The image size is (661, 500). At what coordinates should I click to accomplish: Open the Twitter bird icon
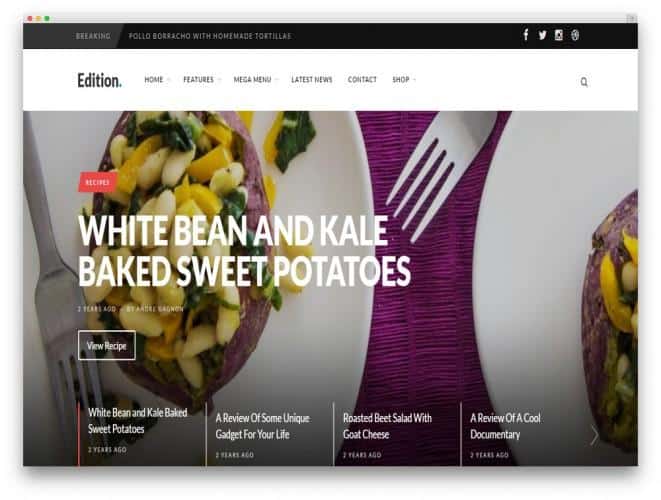tap(542, 35)
